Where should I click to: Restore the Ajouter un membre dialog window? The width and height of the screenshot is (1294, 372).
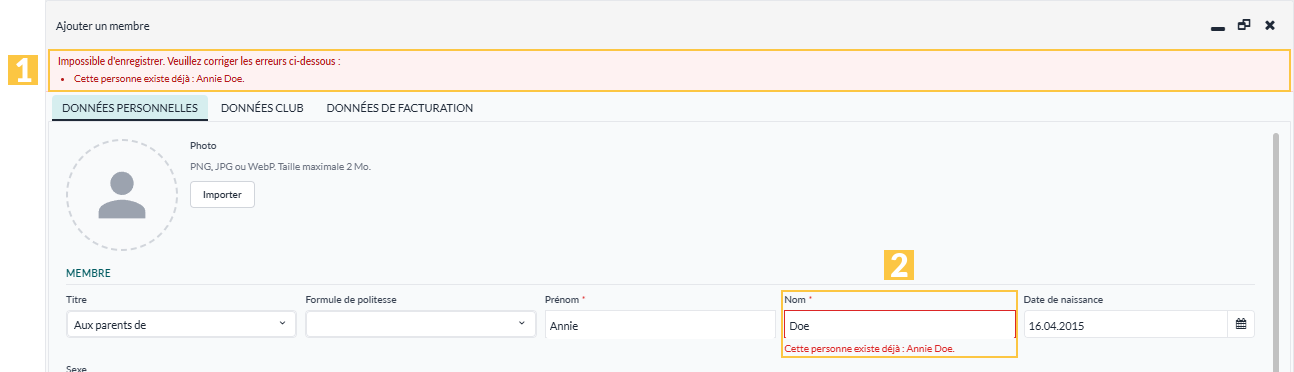1243,25
